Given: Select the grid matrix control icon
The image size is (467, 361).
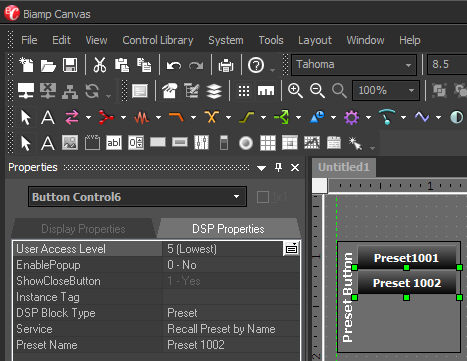Looking at the screenshot, I should click(268, 143).
